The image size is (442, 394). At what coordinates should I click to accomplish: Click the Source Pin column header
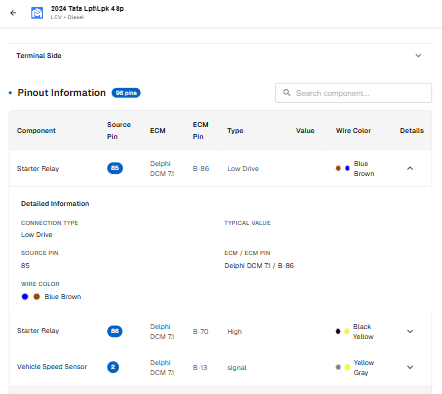[119, 131]
